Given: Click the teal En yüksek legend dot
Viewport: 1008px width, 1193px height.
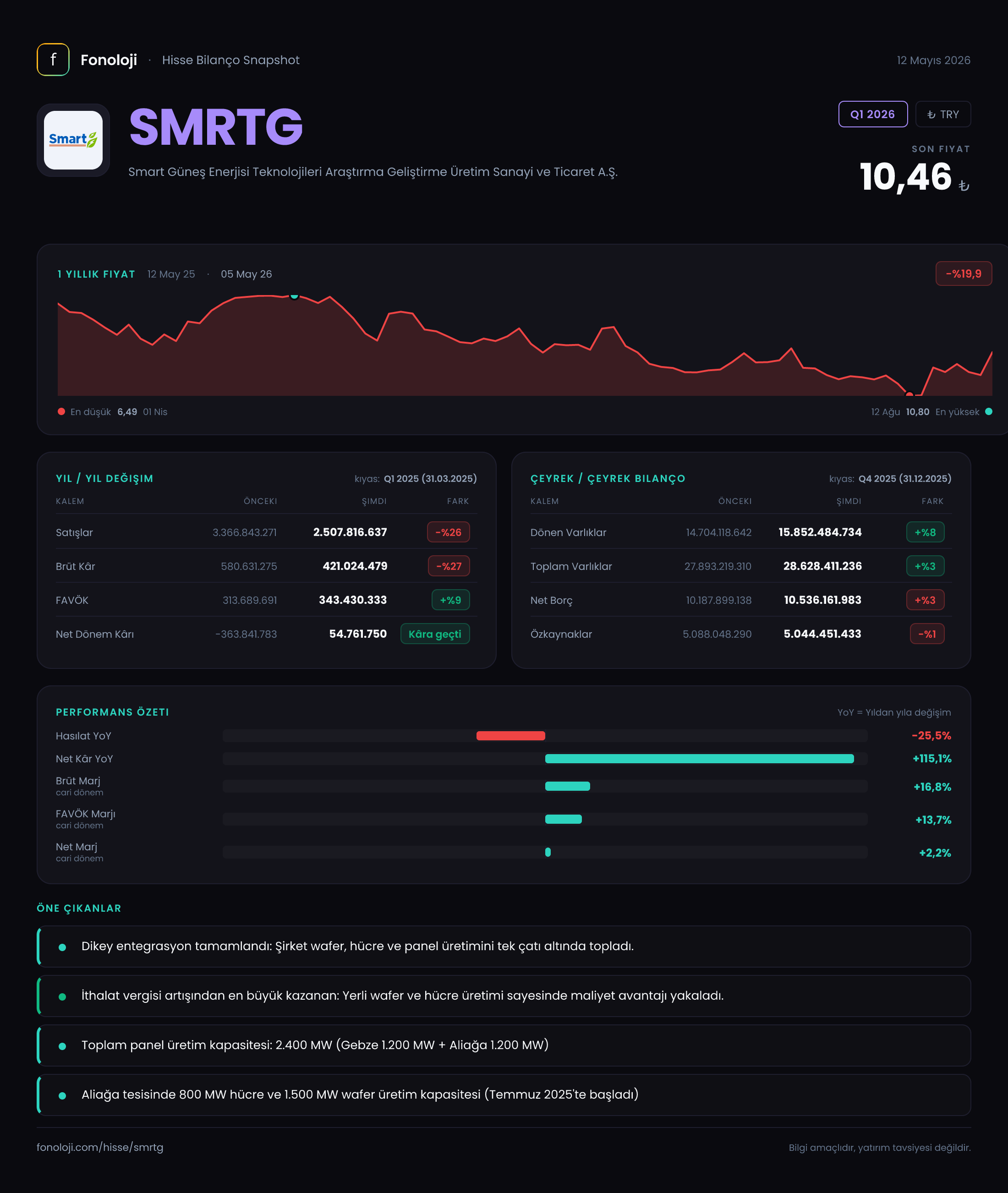Looking at the screenshot, I should pyautogui.click(x=989, y=411).
